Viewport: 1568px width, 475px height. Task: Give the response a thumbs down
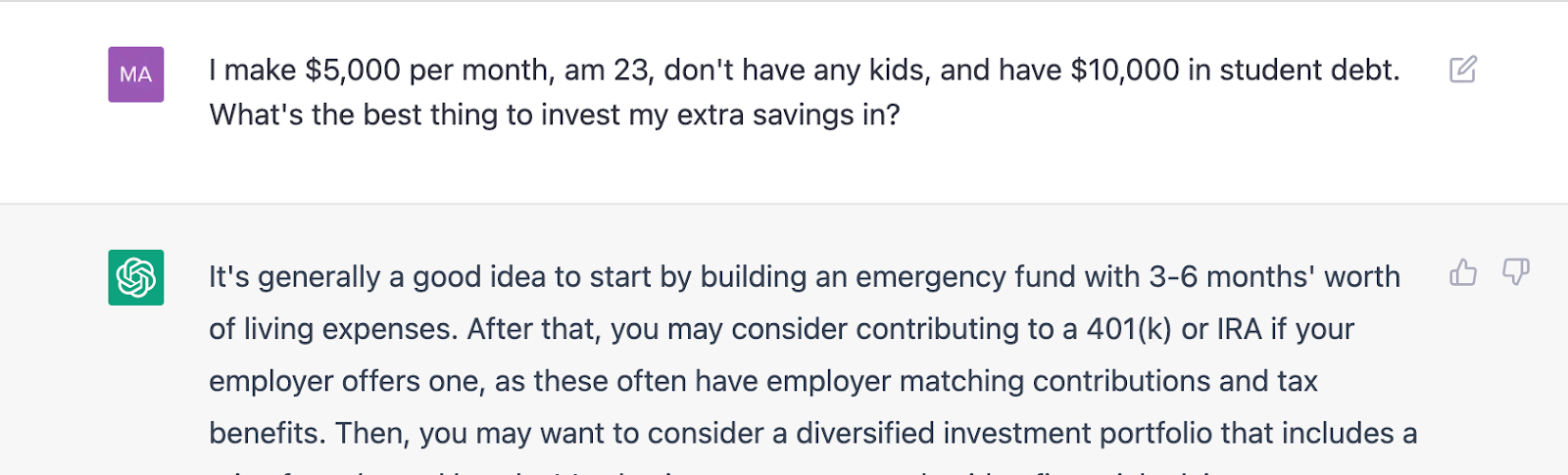(1516, 272)
